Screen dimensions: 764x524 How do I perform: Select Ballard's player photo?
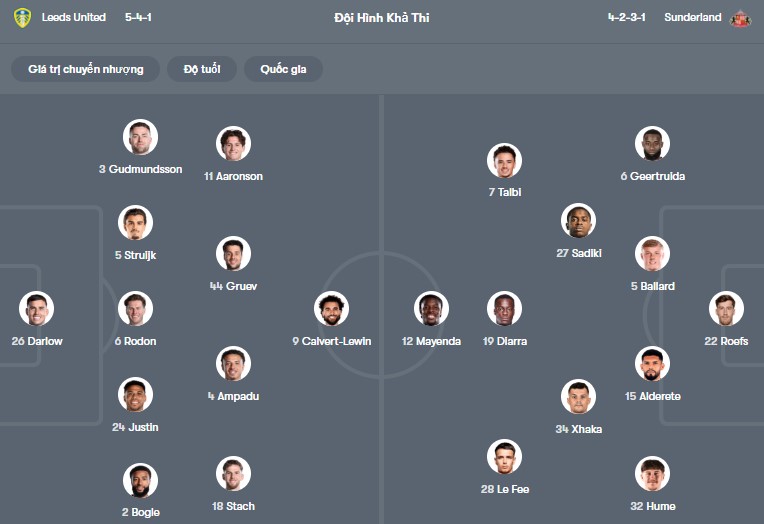coord(652,254)
